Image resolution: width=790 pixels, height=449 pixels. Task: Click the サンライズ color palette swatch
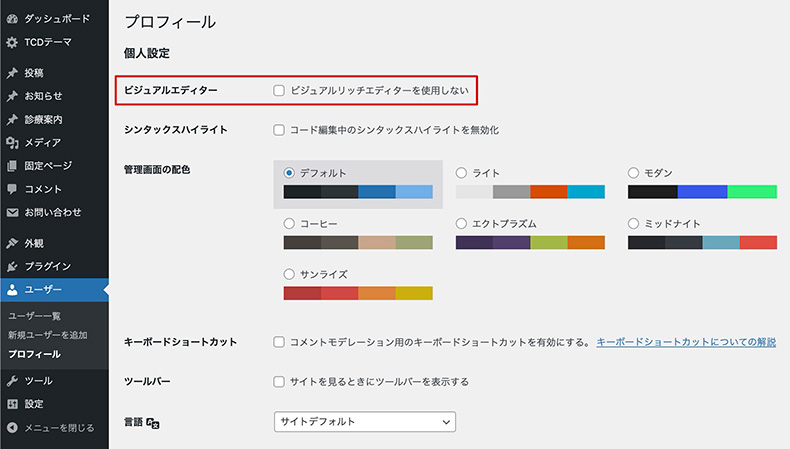click(x=358, y=293)
